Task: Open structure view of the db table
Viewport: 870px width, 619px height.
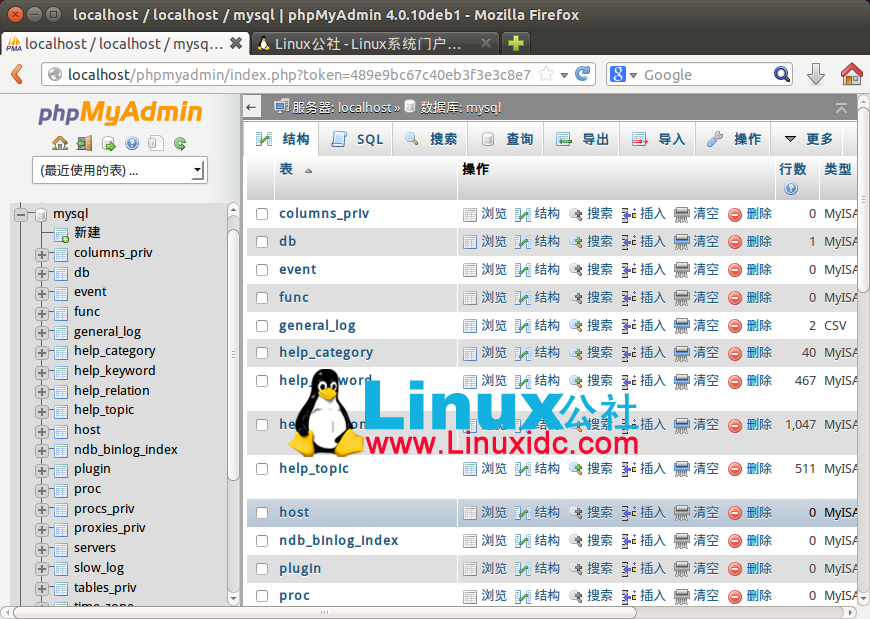Action: click(x=546, y=241)
